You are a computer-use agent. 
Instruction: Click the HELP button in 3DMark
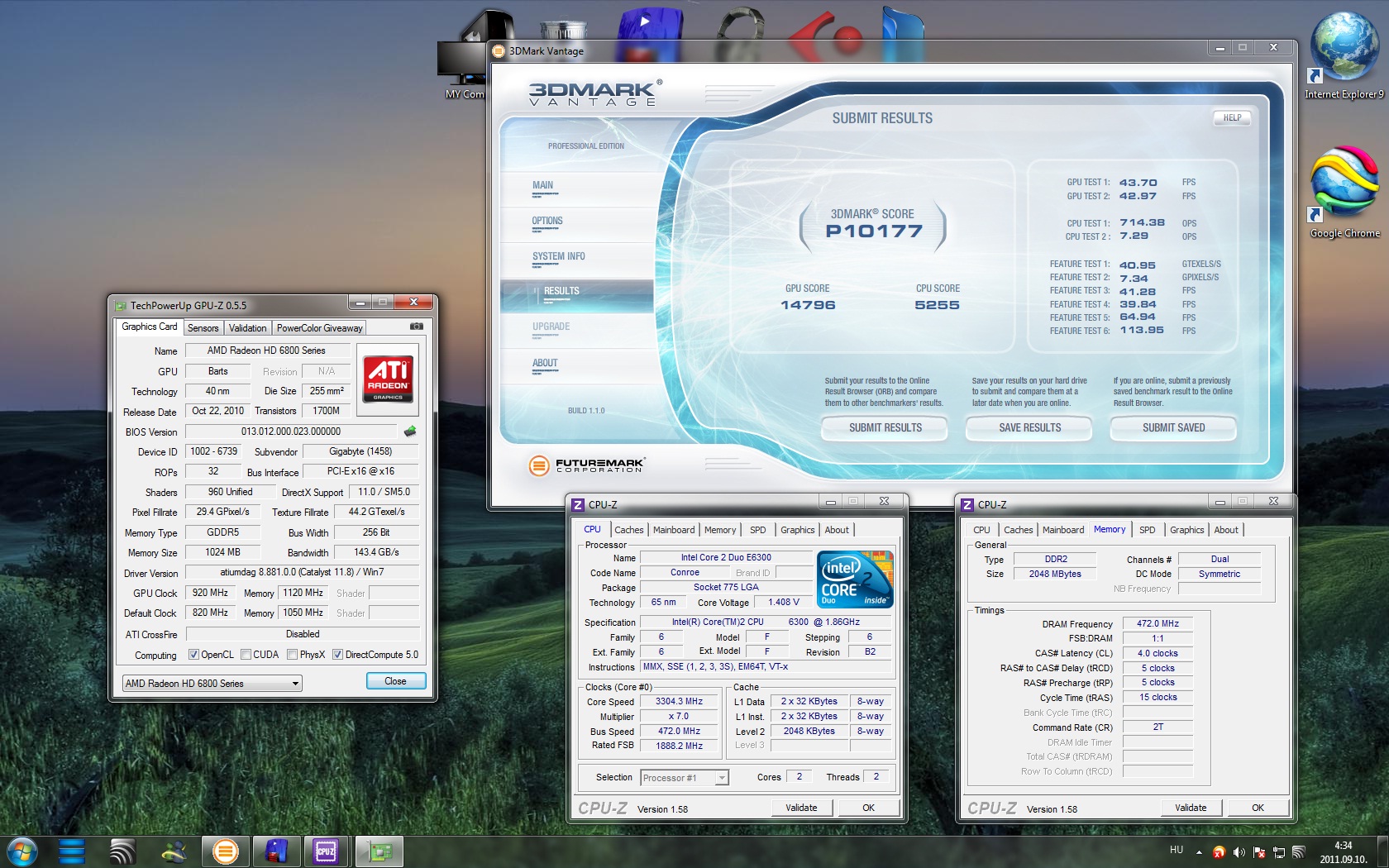1232,118
